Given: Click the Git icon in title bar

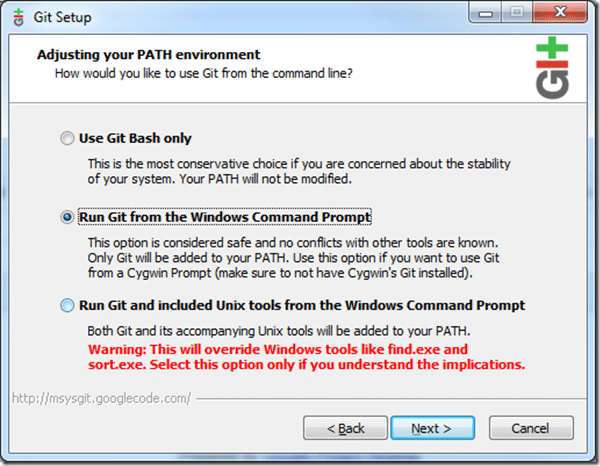Looking at the screenshot, I should click(x=18, y=18).
